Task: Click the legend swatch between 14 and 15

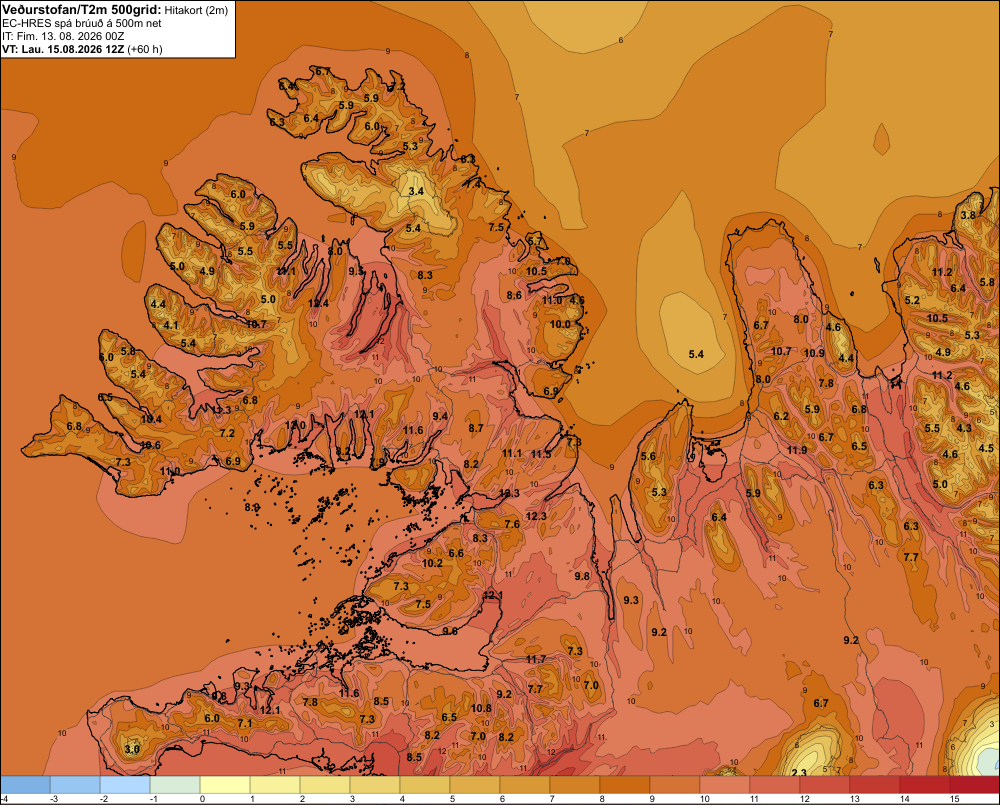Action: [x=924, y=784]
